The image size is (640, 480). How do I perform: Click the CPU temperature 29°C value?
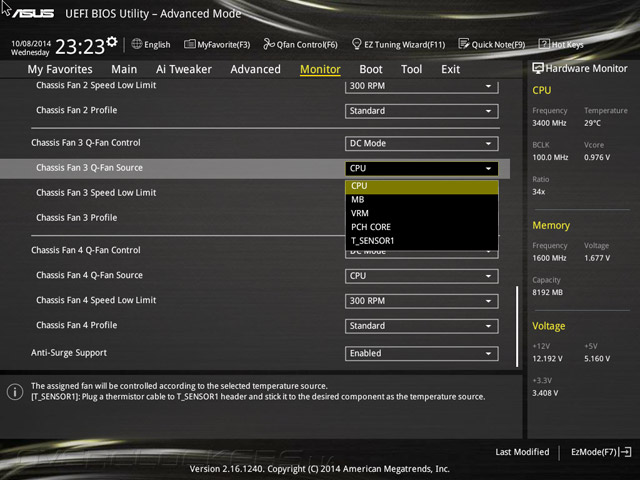tap(592, 123)
